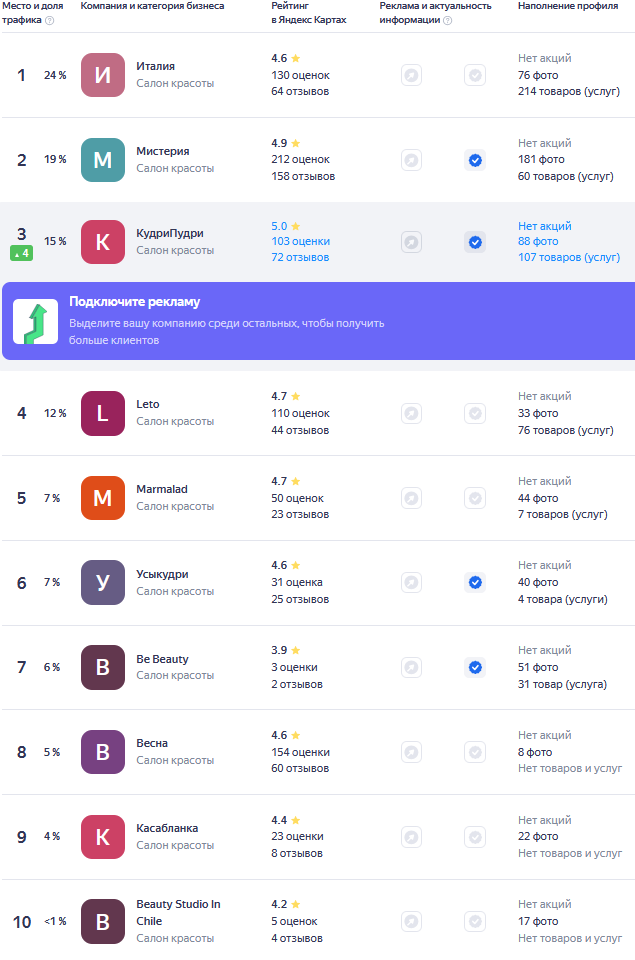Image resolution: width=635 pixels, height=960 pixels.
Task: Click '31 товар (услуга)' for Be Beauty
Action: (x=562, y=684)
